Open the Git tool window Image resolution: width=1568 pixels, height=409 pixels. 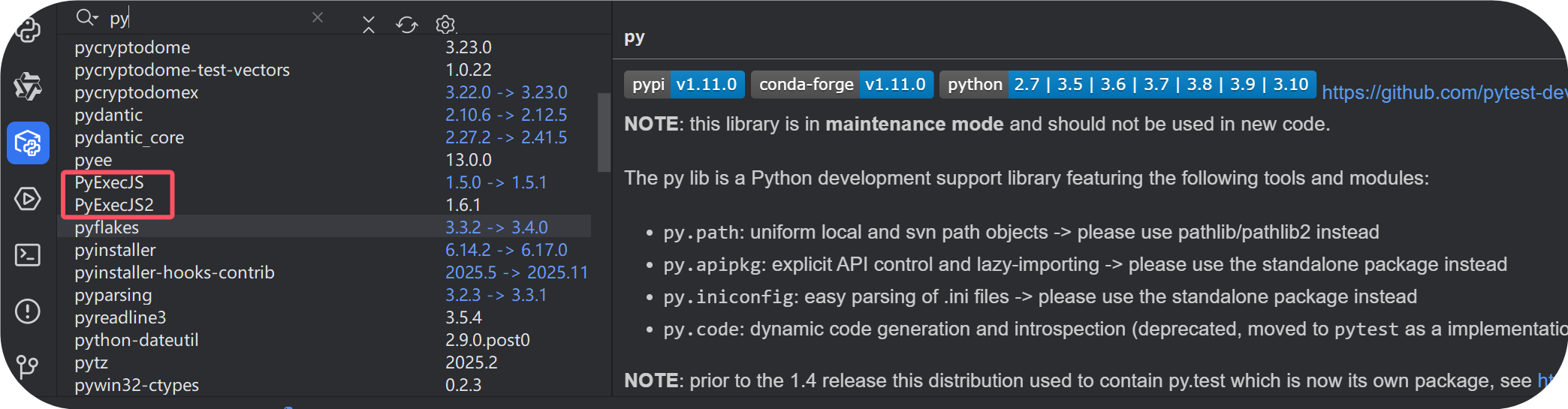click(28, 366)
